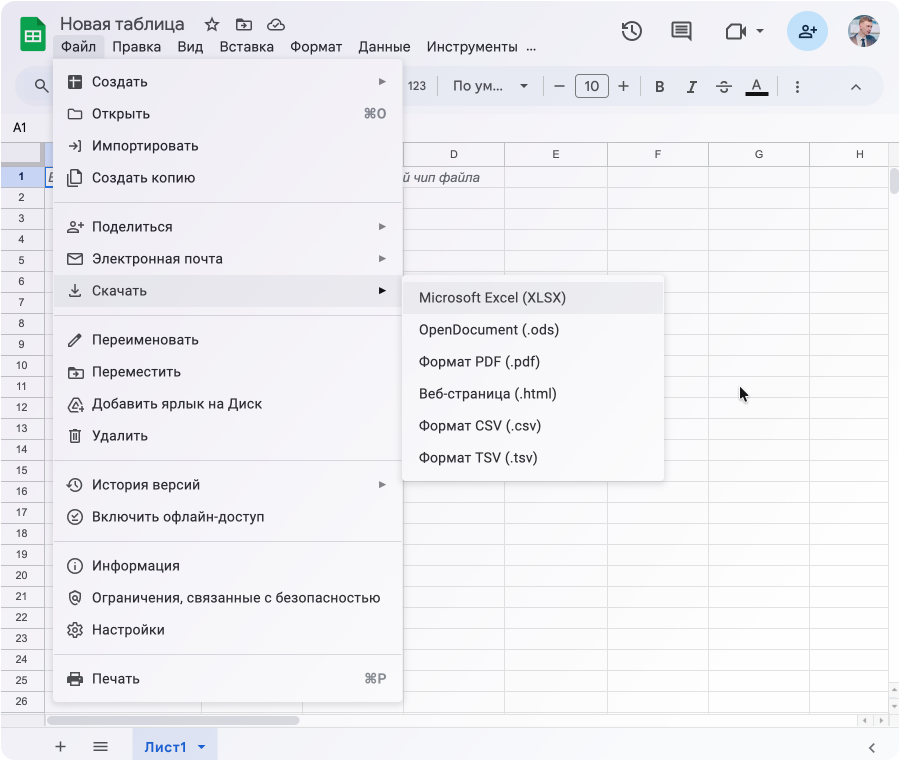
Task: Increase font size with plus button
Action: click(x=624, y=87)
